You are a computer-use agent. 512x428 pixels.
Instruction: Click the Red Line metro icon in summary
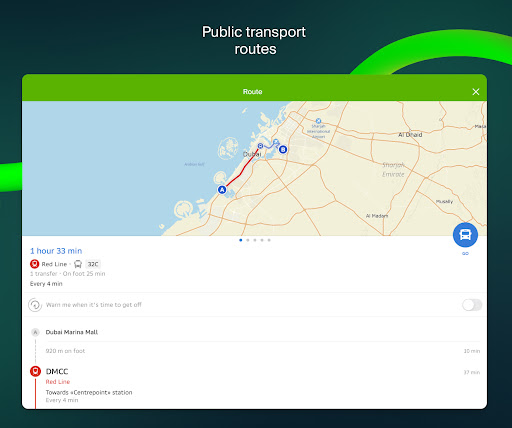(x=34, y=264)
